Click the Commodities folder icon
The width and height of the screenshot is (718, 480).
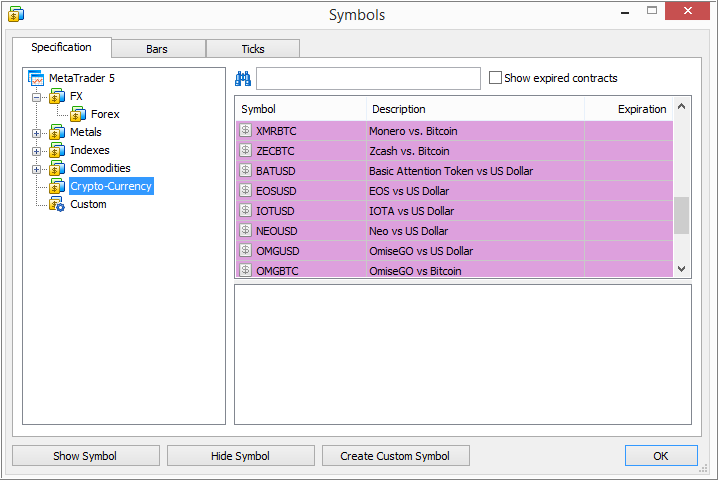tap(57, 169)
